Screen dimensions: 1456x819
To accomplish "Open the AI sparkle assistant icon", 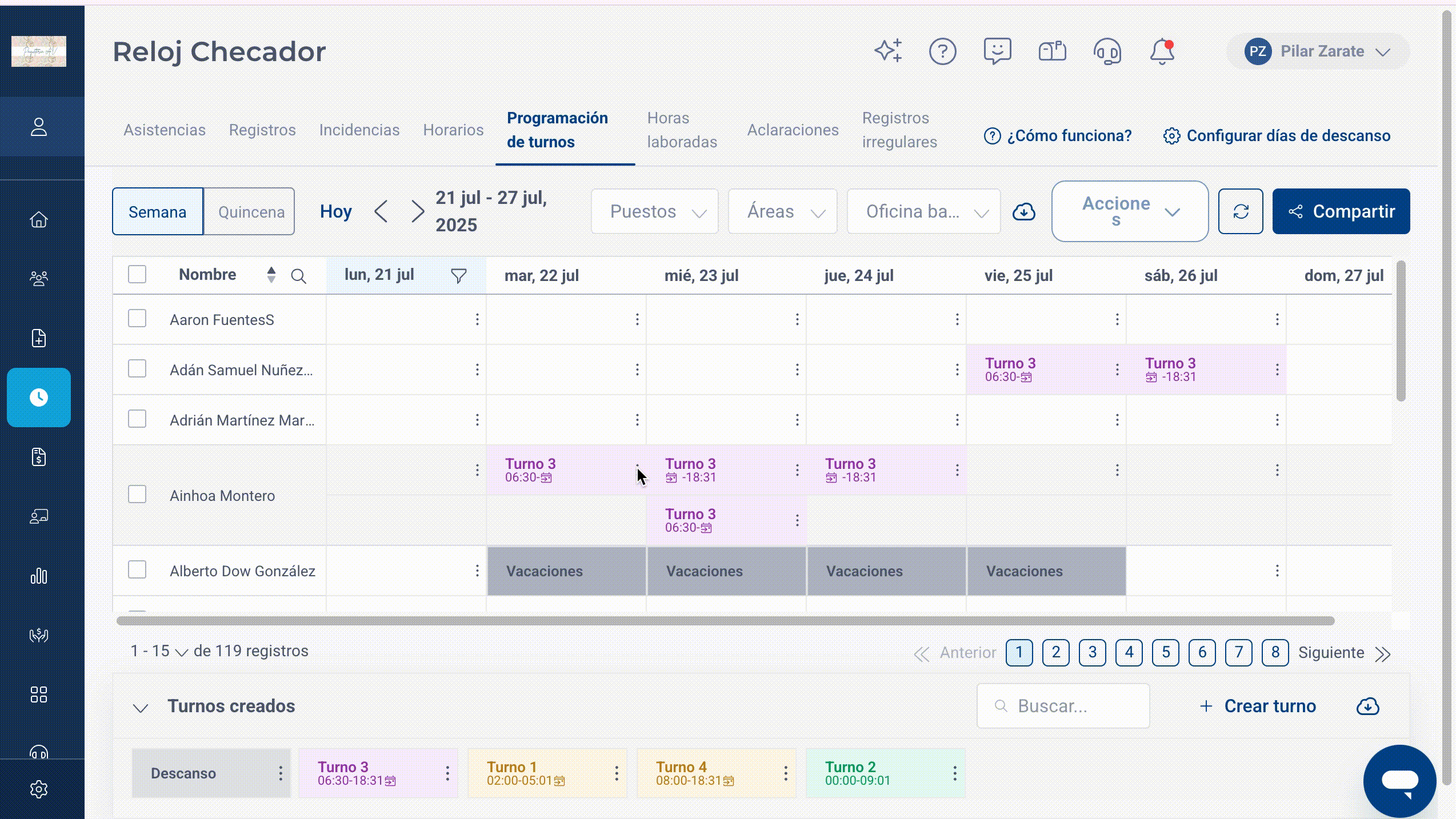I will pos(889,51).
